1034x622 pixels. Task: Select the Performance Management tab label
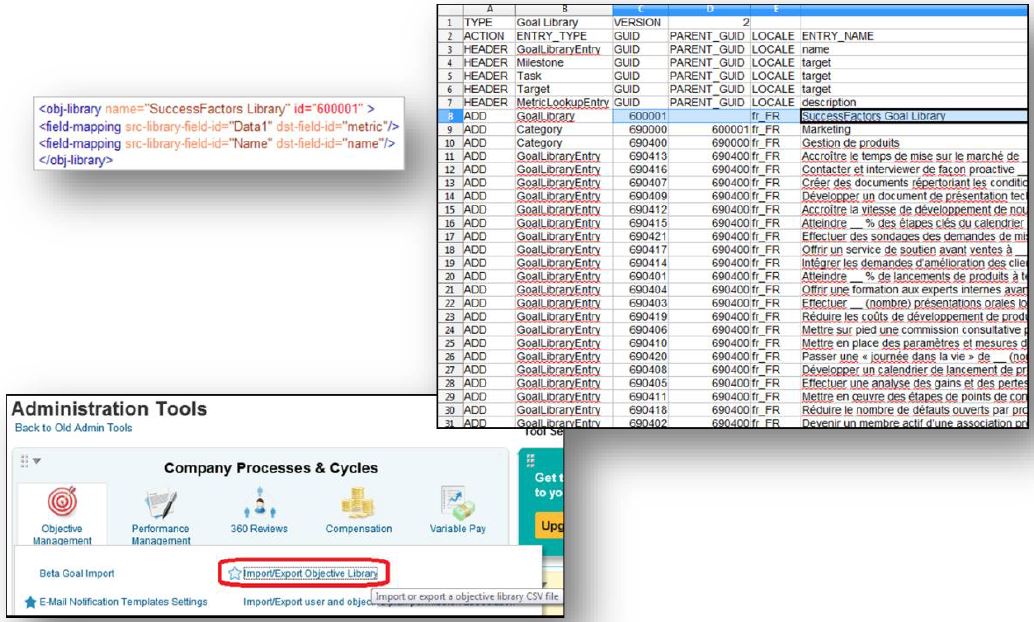161,534
